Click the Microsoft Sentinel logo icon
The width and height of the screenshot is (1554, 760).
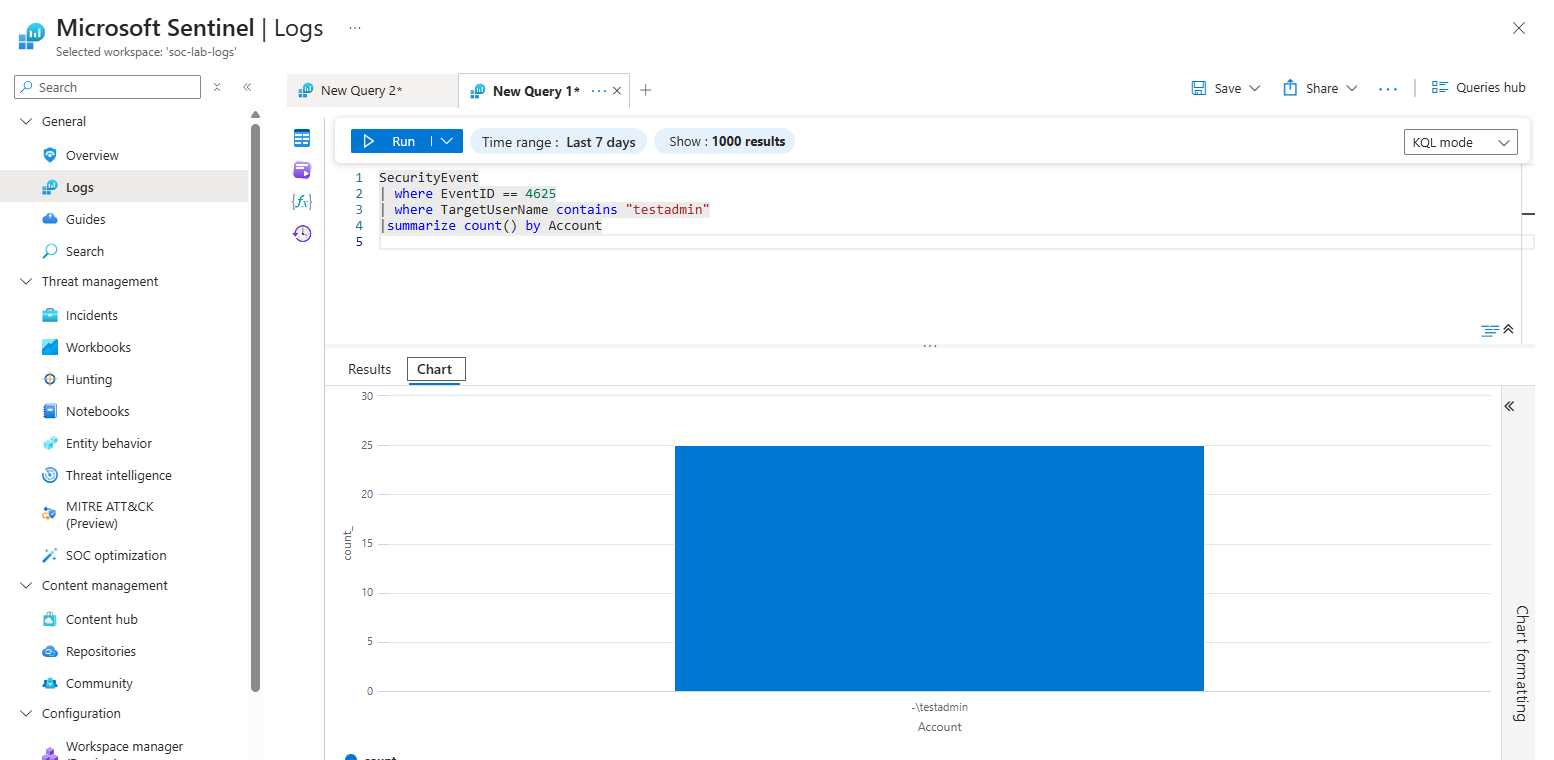[32, 36]
